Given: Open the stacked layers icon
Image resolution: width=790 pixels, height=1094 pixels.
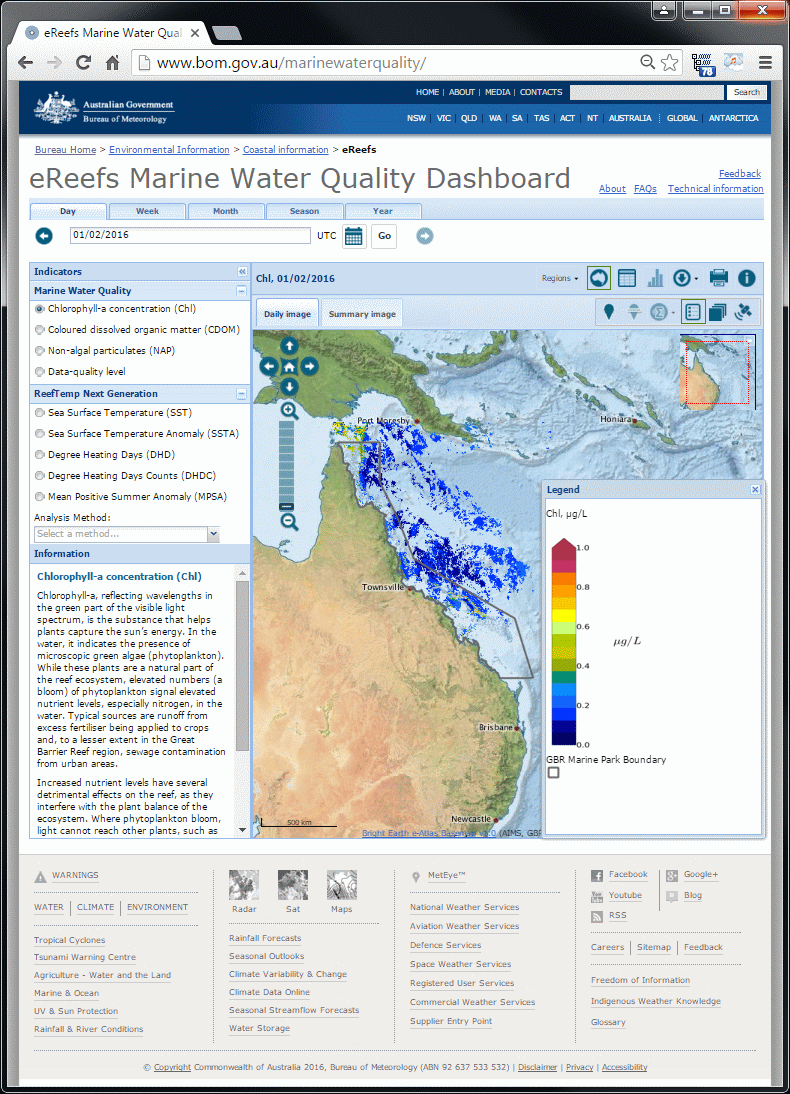Looking at the screenshot, I should [x=717, y=312].
